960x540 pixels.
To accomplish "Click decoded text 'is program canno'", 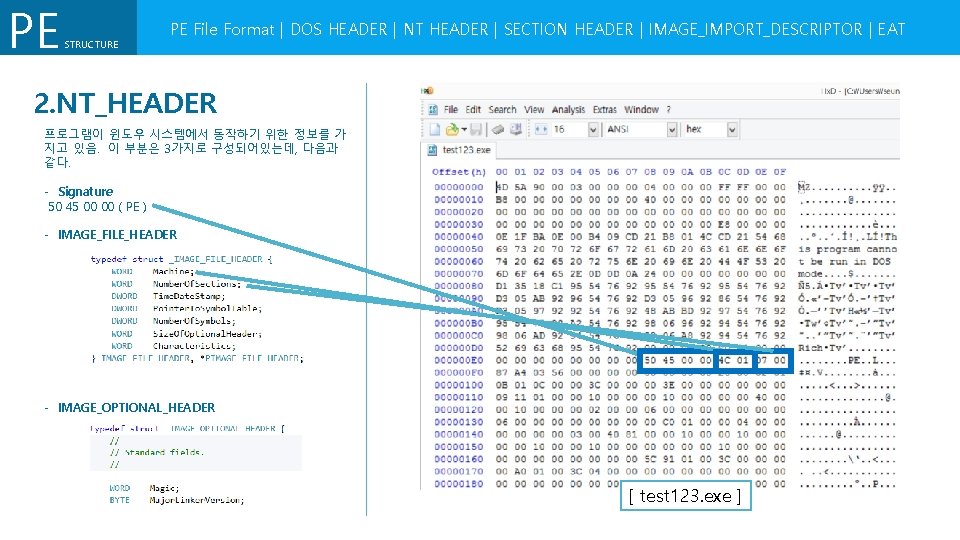I will pos(847,249).
